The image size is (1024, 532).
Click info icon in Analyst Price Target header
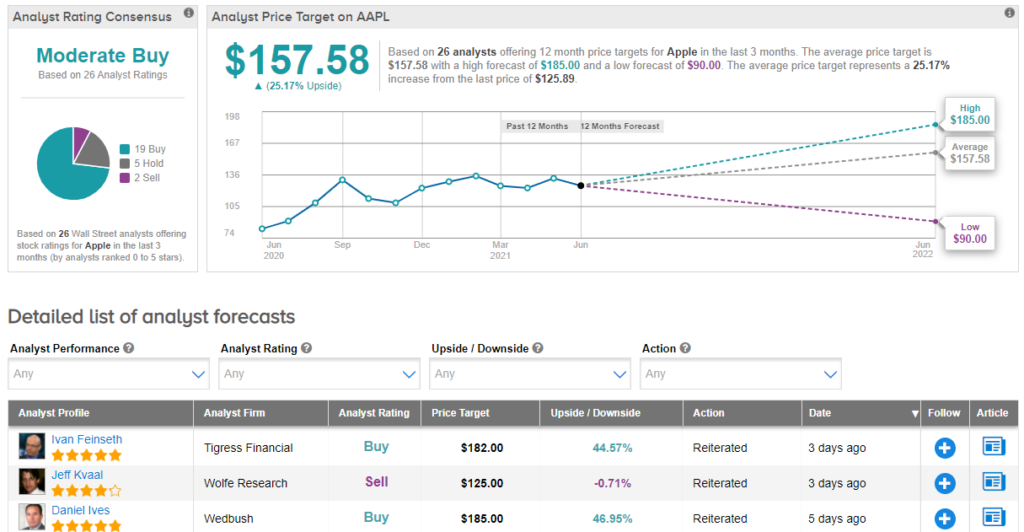(x=1009, y=14)
